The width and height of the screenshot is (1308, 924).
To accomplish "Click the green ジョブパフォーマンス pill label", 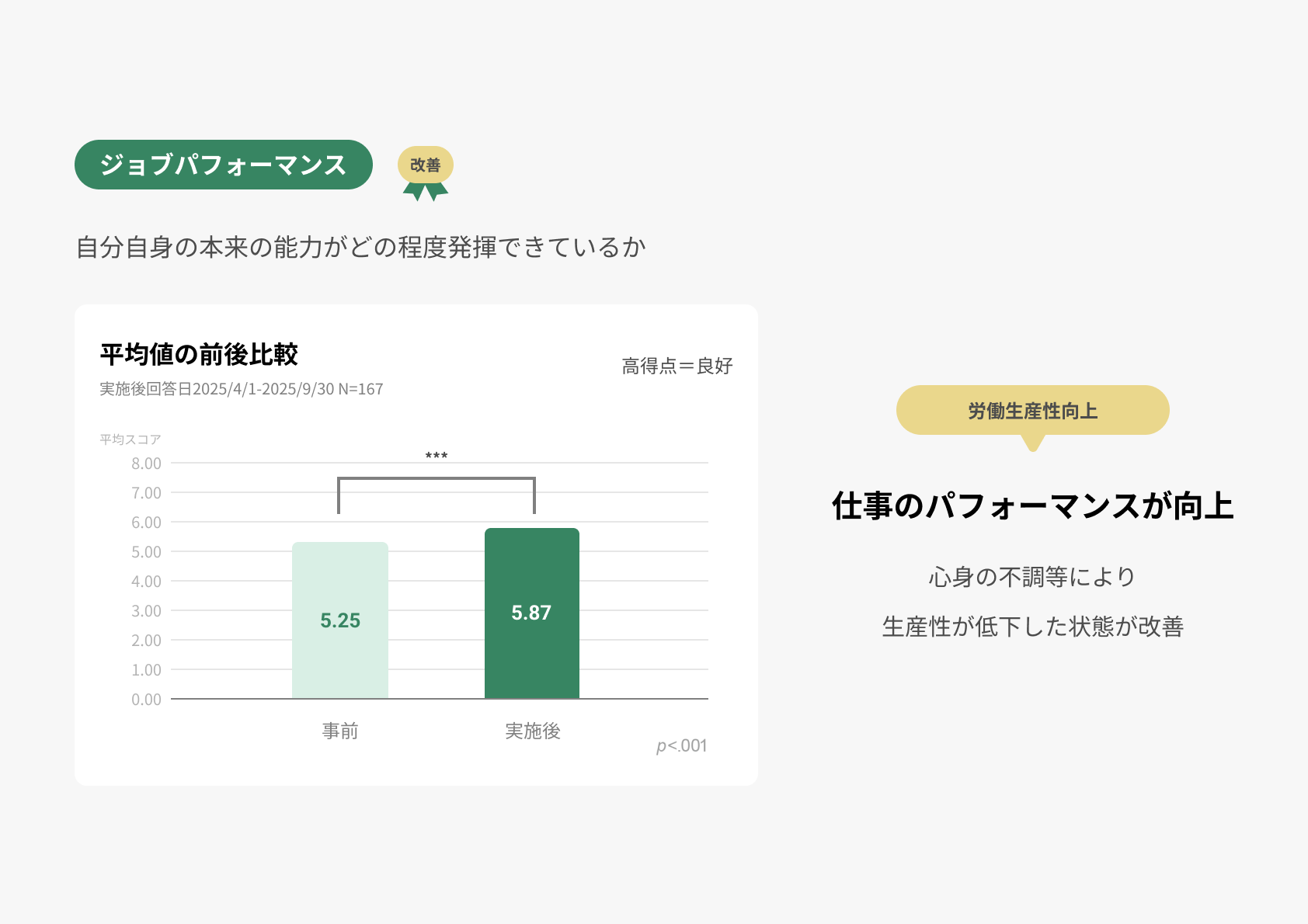I will coord(223,165).
